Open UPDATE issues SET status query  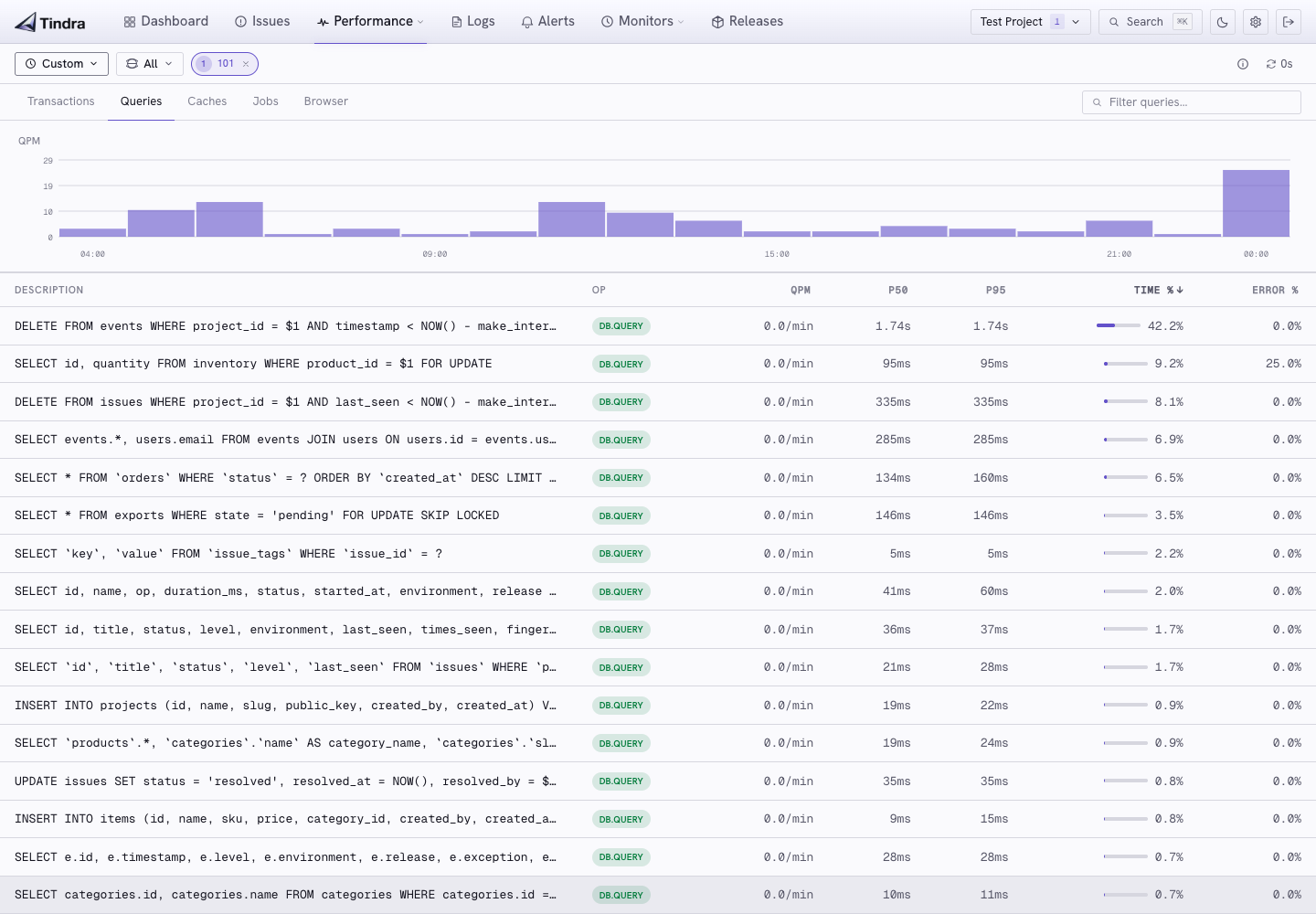(658, 781)
